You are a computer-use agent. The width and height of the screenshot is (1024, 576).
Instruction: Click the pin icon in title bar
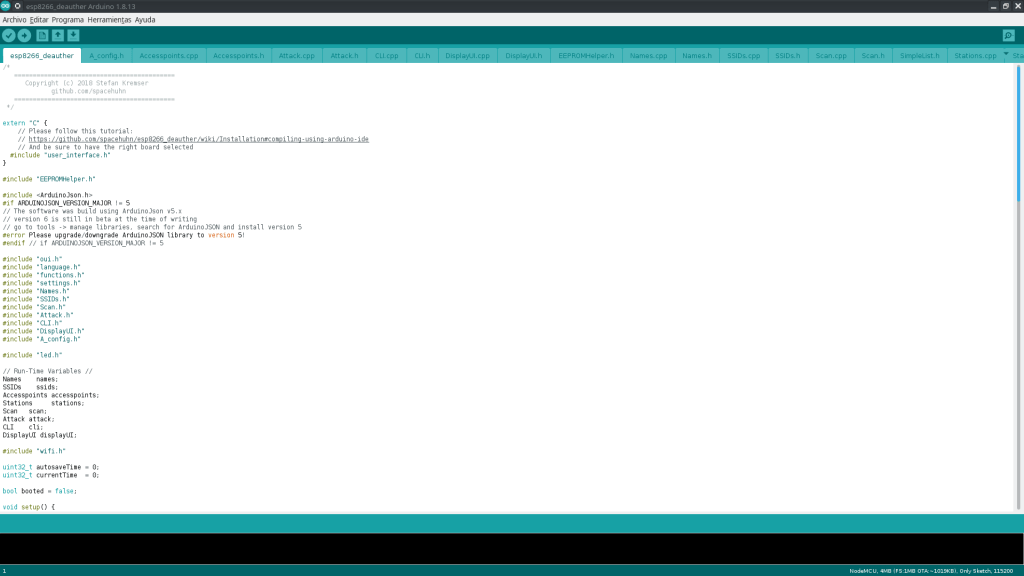[17, 6]
